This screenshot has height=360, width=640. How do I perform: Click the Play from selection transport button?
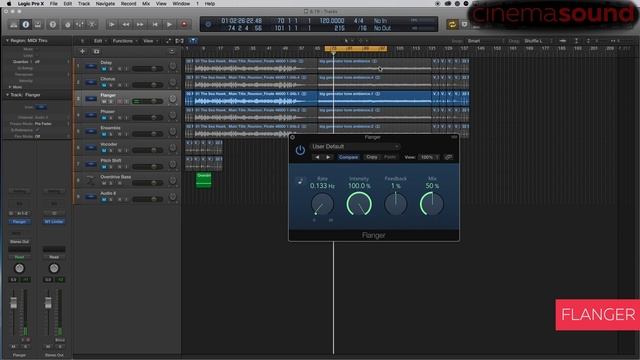click(x=112, y=24)
